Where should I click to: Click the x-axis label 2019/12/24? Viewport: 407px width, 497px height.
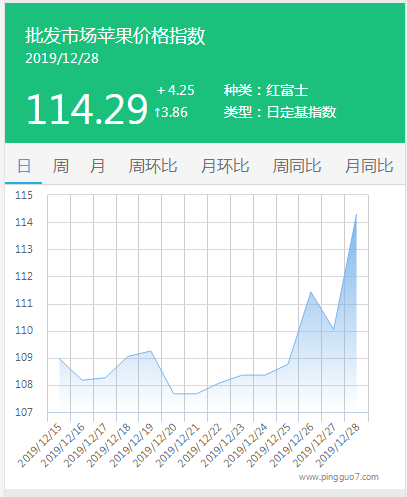coord(246,445)
